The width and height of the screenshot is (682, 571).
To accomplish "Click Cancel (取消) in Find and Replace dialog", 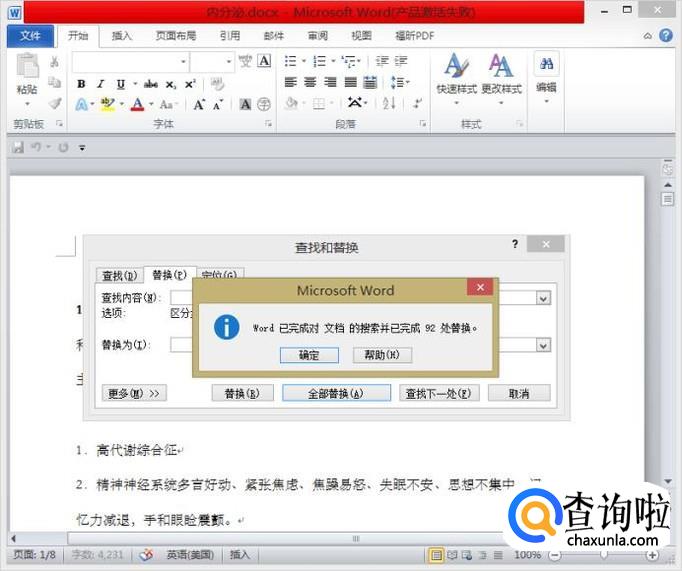I will coord(519,393).
